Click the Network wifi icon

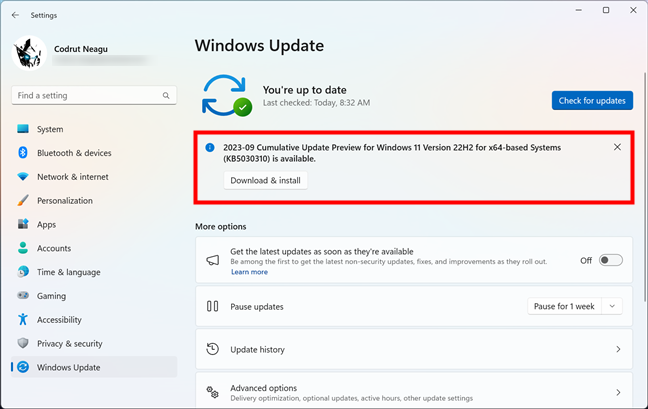[x=23, y=176]
